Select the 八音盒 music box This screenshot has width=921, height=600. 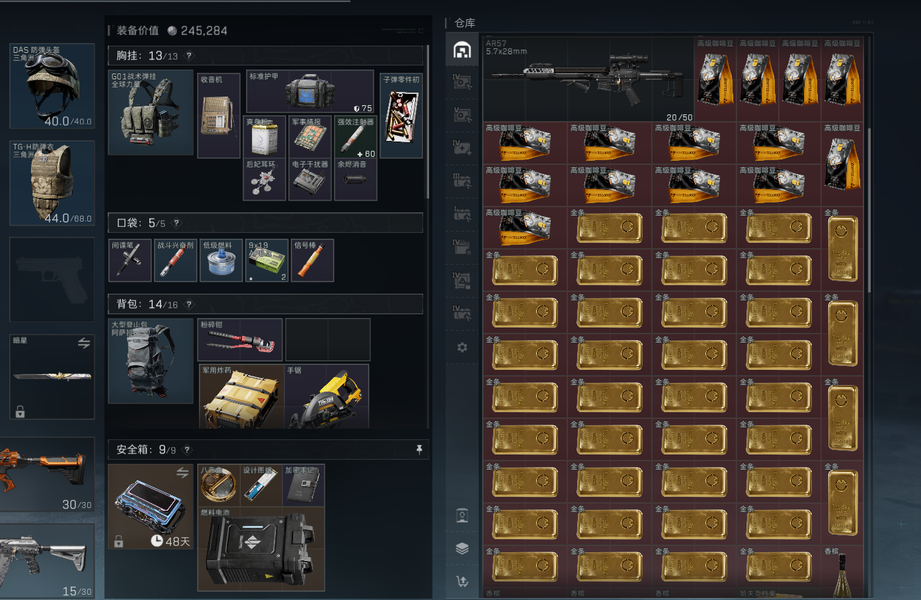pyautogui.click(x=219, y=485)
